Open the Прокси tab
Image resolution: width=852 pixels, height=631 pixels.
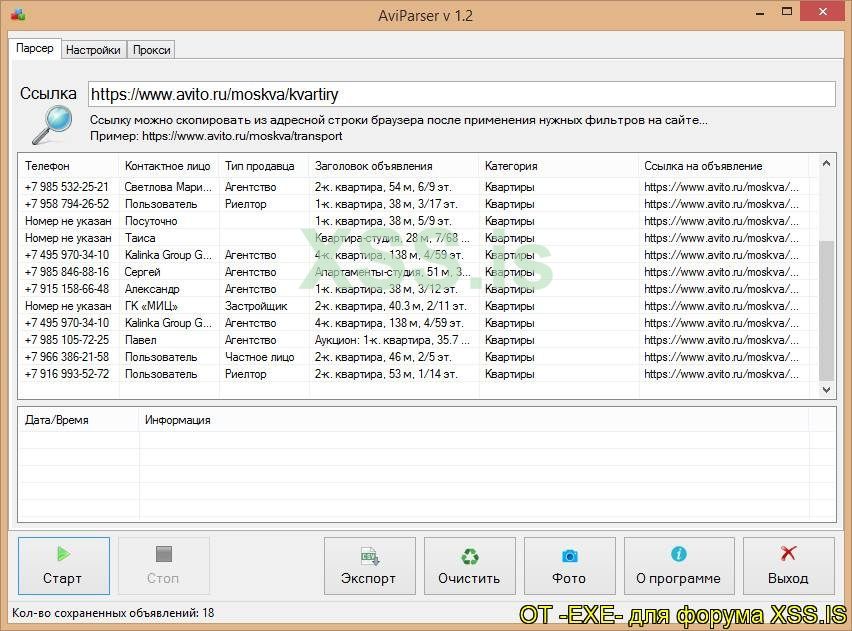click(151, 48)
